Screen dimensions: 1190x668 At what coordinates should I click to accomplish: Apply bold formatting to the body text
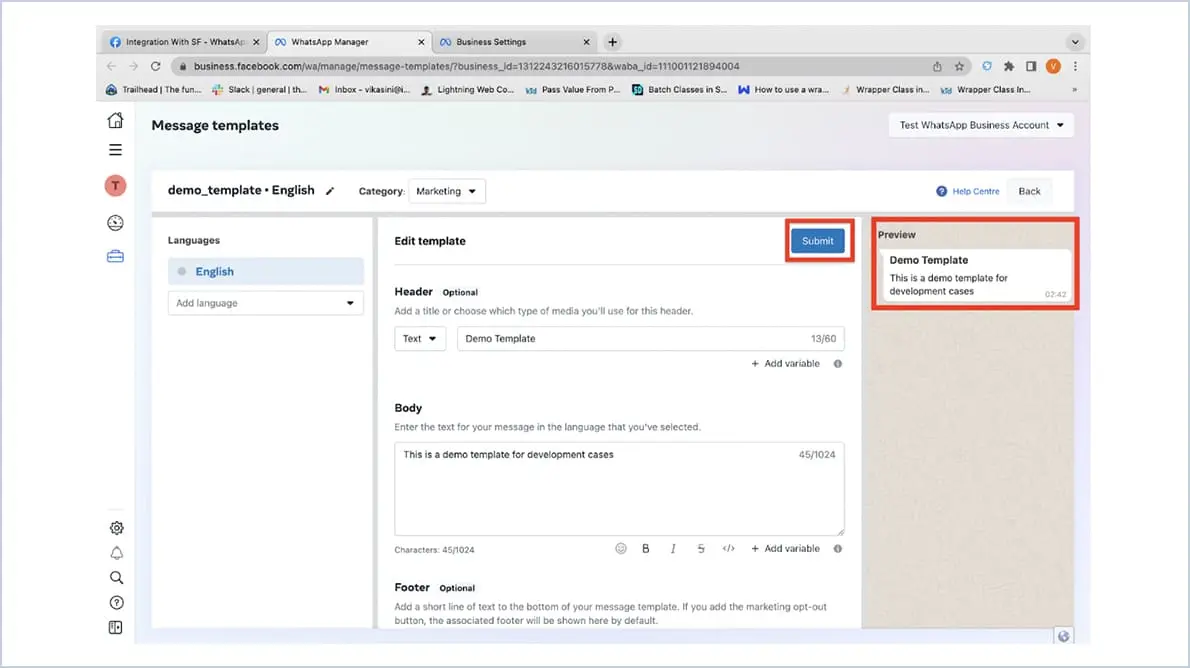pos(646,548)
